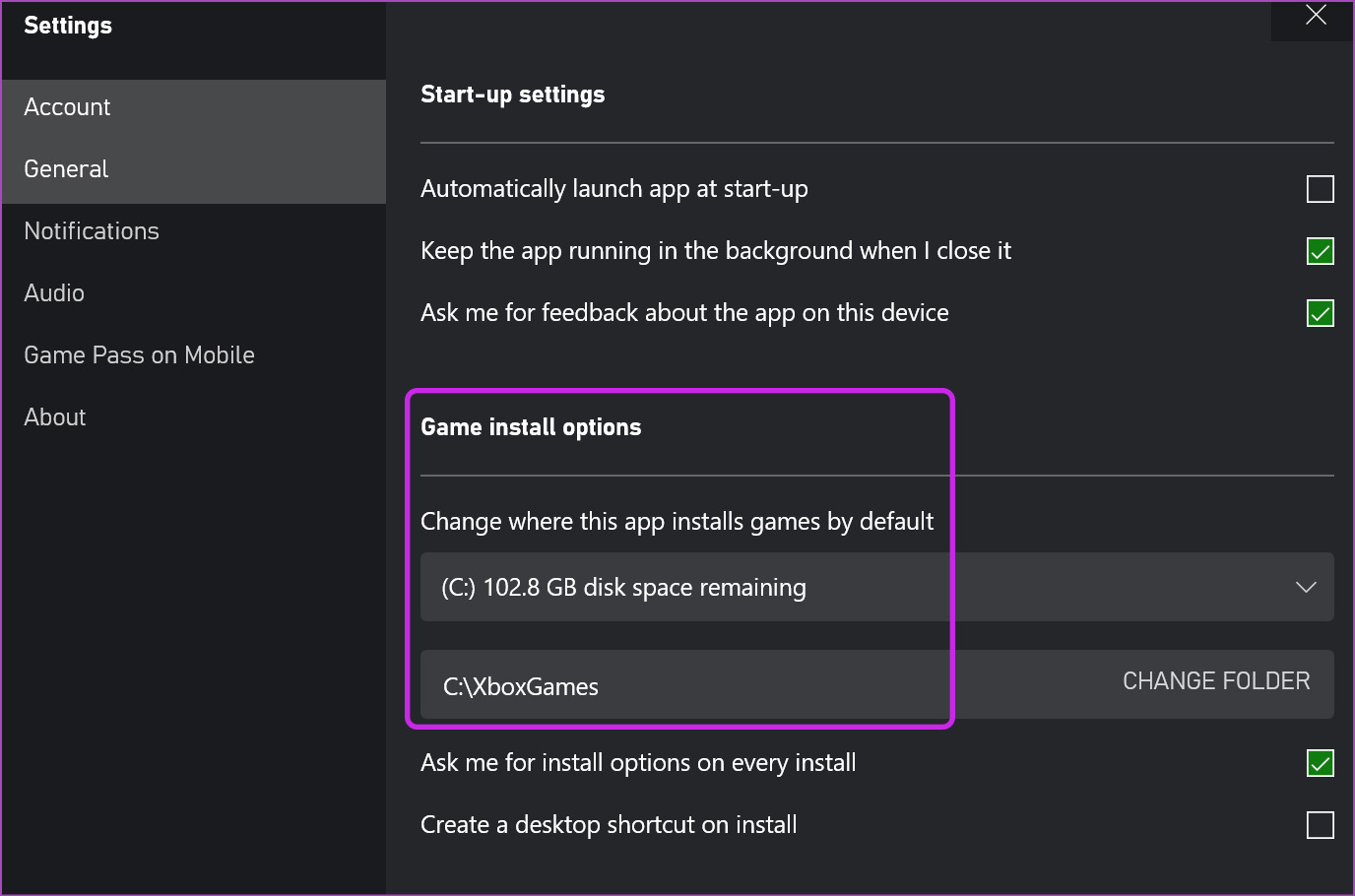The image size is (1355, 896).
Task: Click the Settings title text
Action: (68, 26)
